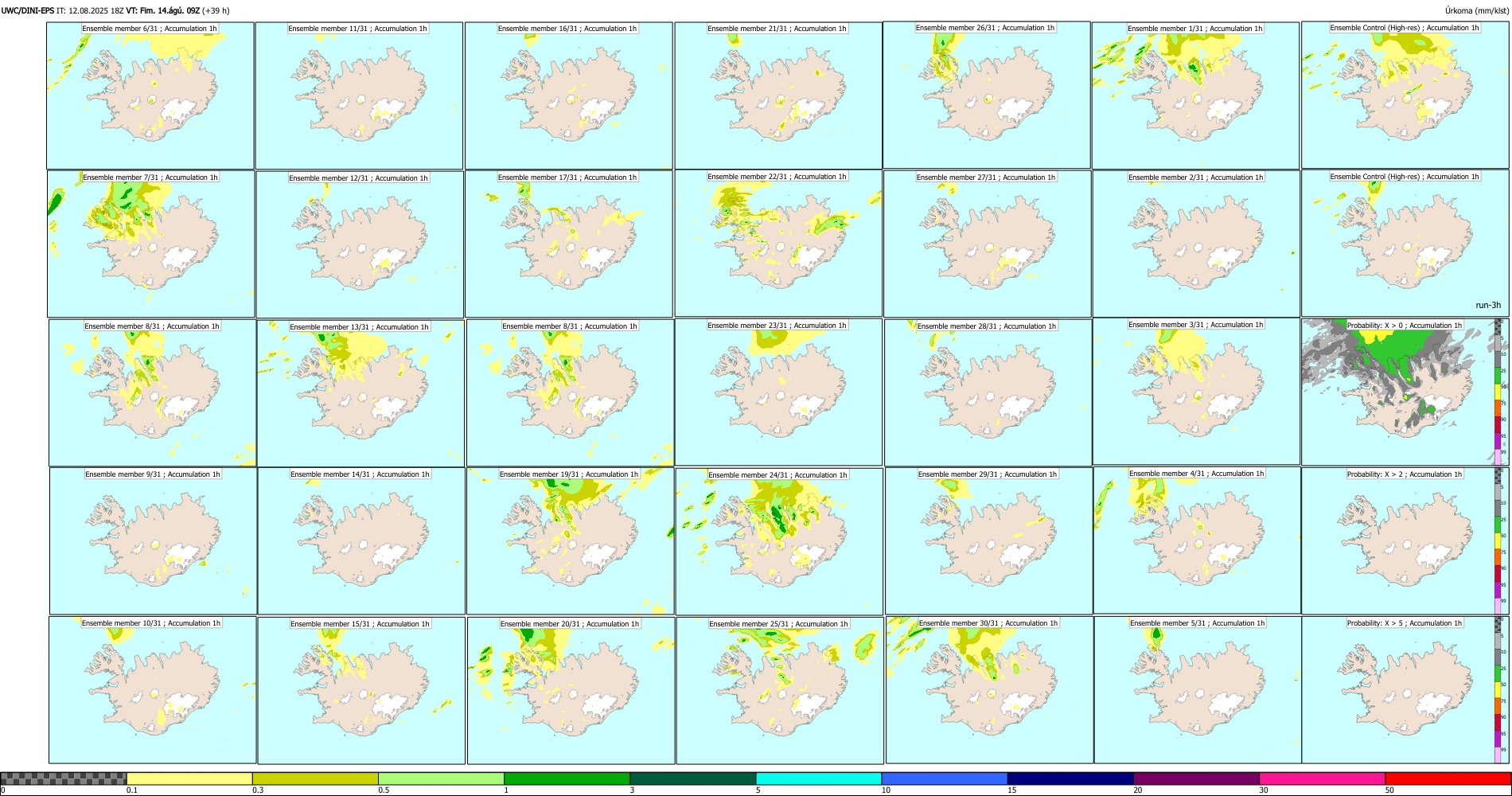The image size is (1512, 796).
Task: Pick the blue 10–15 legend swatch
Action: point(945,778)
